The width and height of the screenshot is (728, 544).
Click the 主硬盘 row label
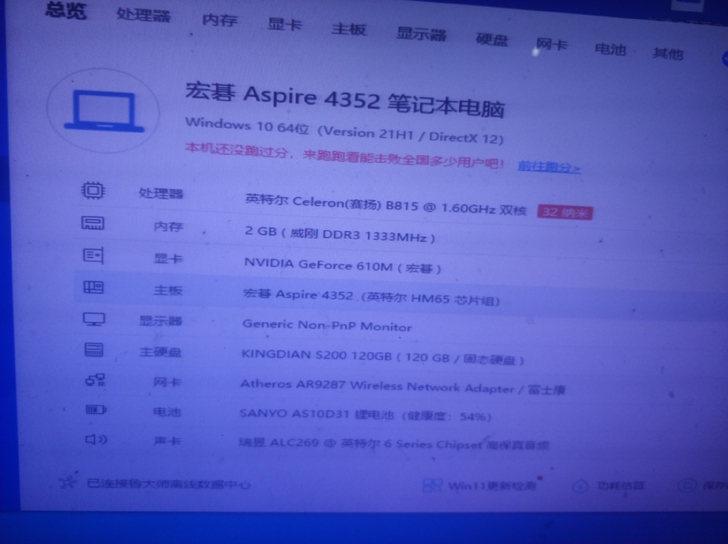tap(160, 352)
